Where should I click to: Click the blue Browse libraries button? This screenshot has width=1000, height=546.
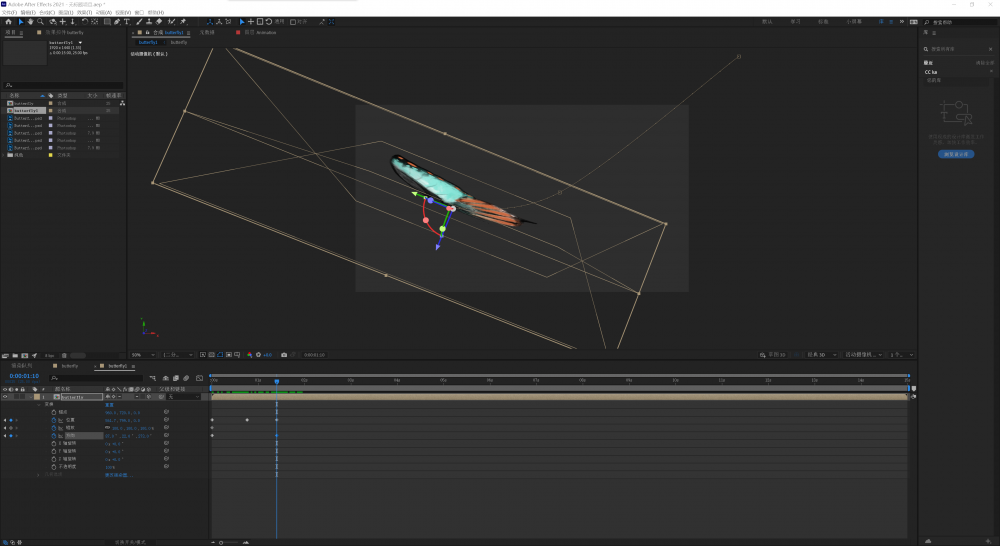click(x=955, y=154)
